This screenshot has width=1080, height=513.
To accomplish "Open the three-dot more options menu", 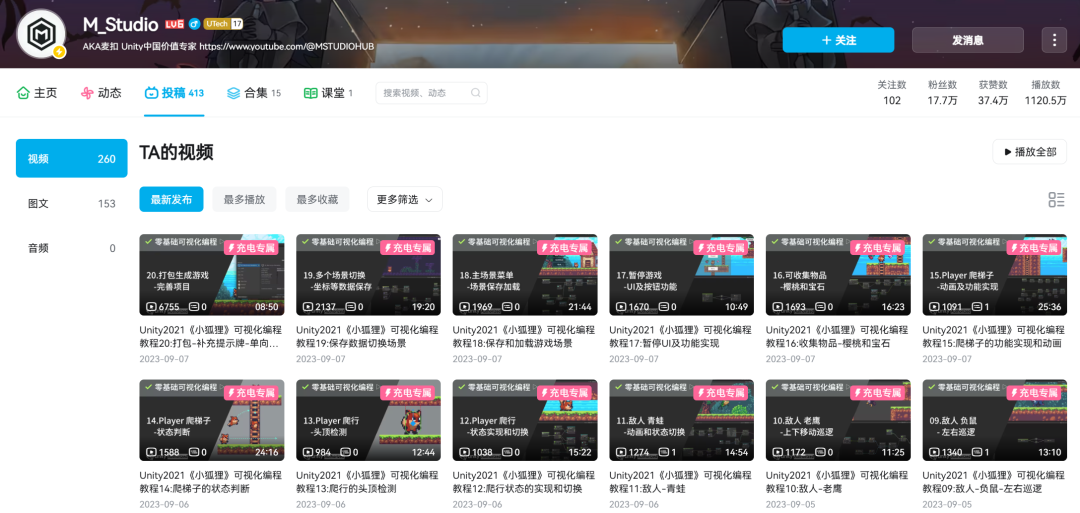I will click(1054, 40).
